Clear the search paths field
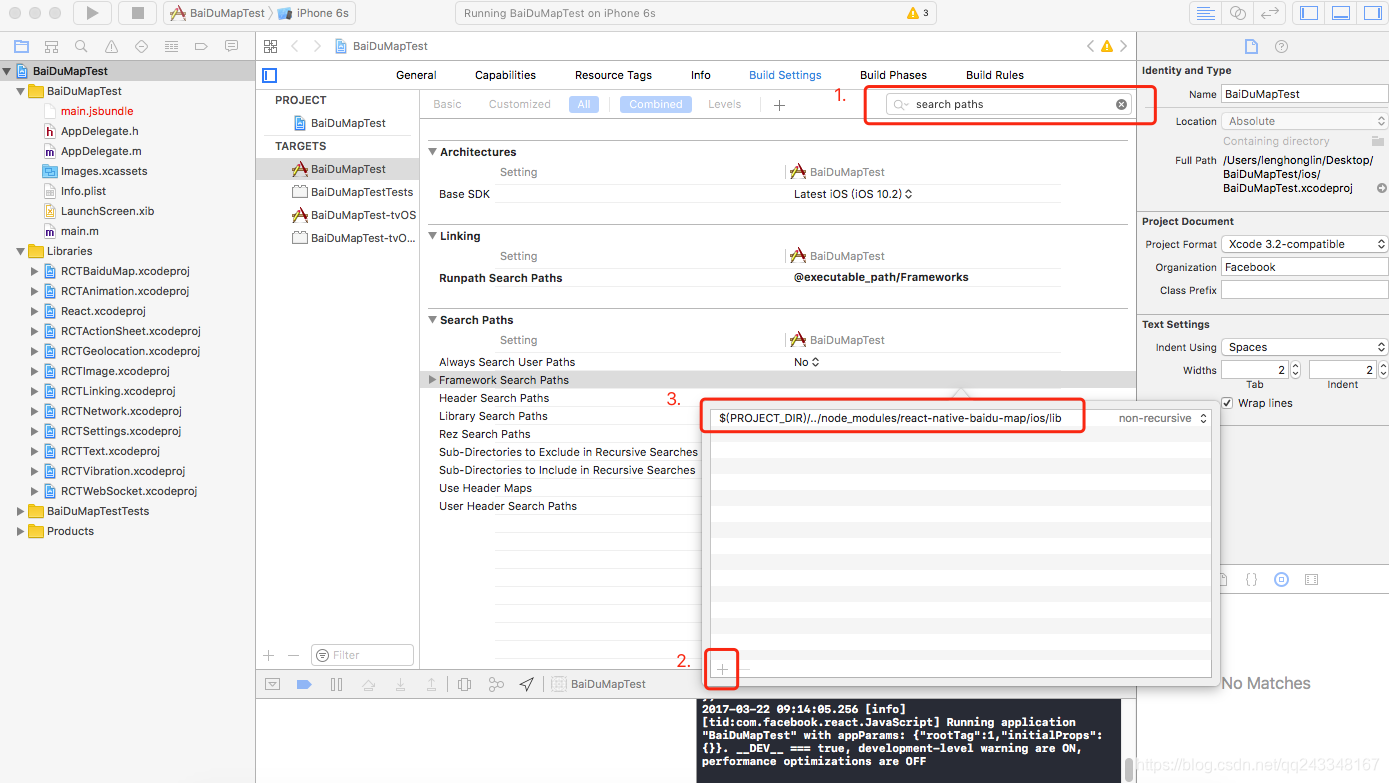Viewport: 1389px width, 783px height. tap(1121, 104)
